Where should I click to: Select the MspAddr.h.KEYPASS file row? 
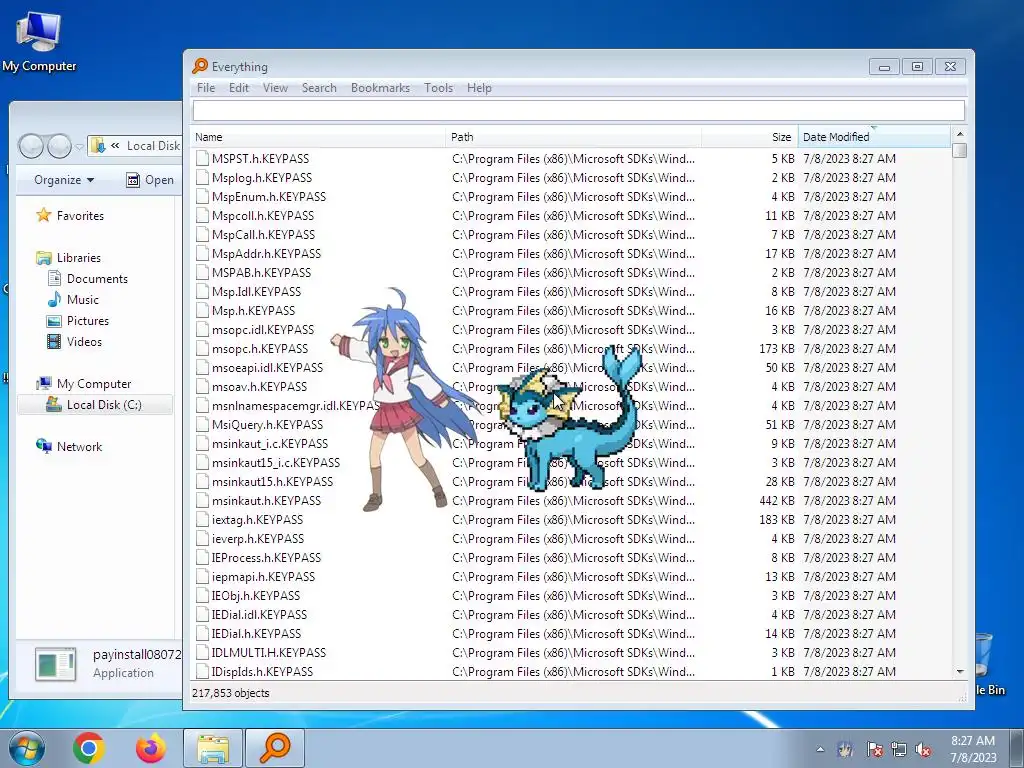pos(571,253)
